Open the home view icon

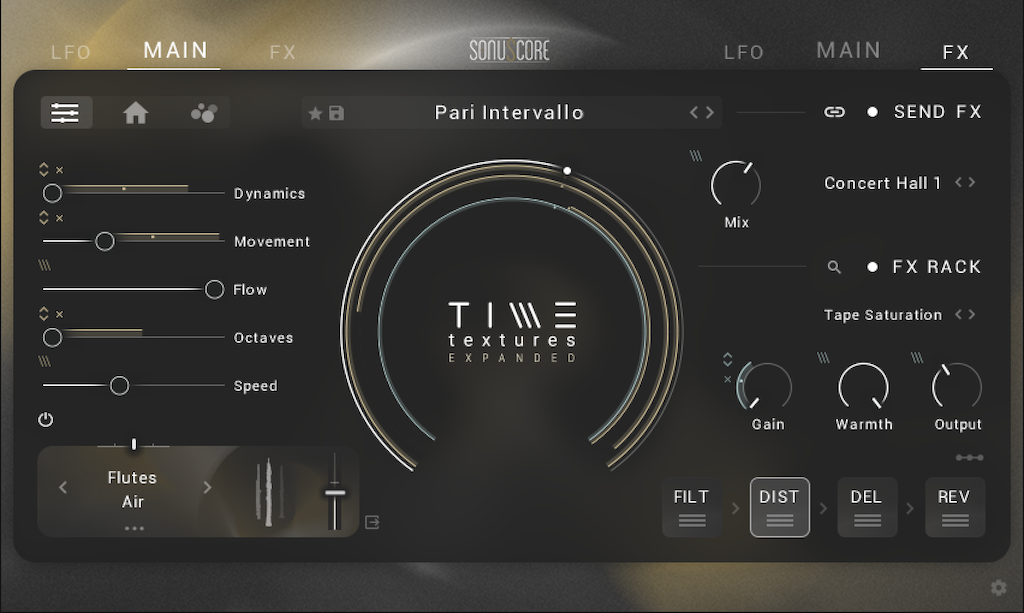tap(136, 113)
